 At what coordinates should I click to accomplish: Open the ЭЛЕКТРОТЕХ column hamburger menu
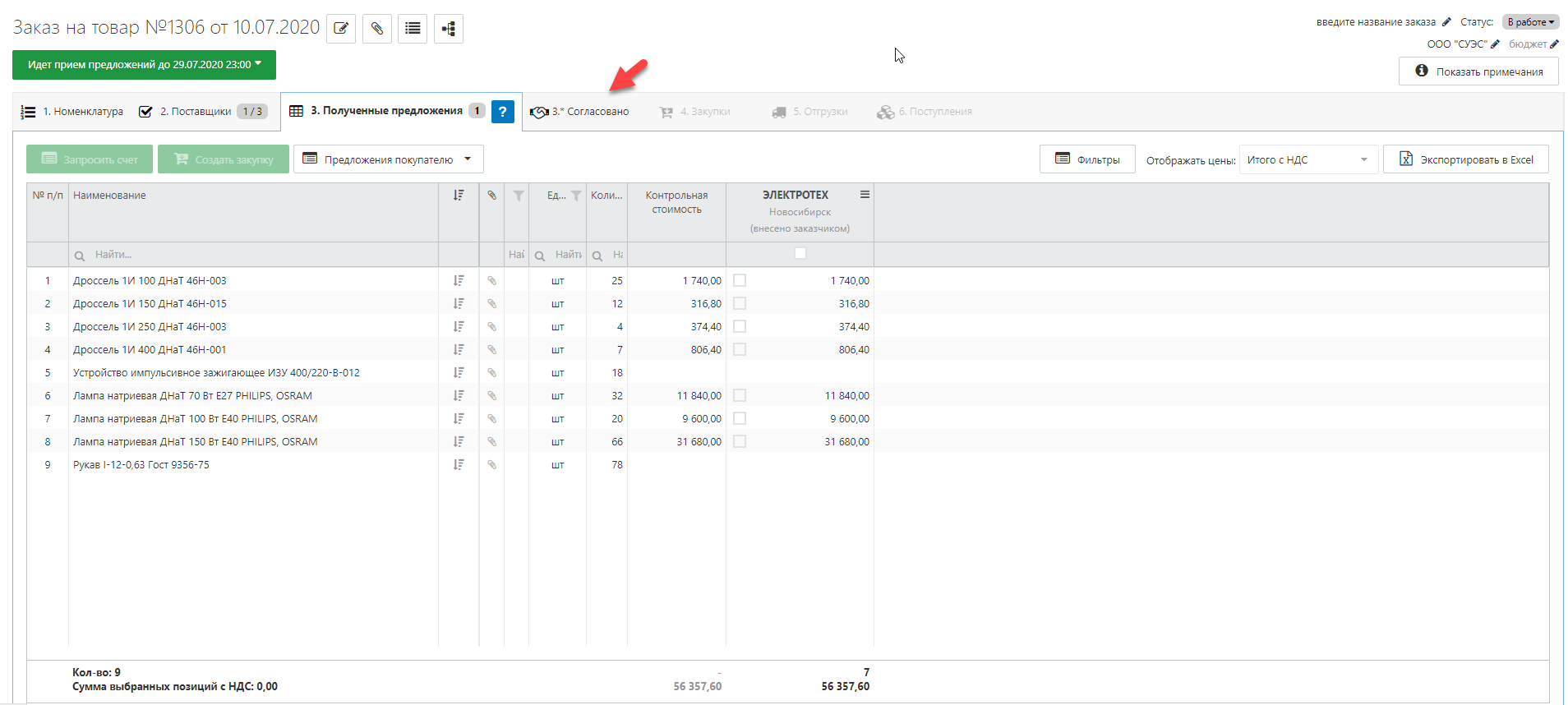coord(865,195)
